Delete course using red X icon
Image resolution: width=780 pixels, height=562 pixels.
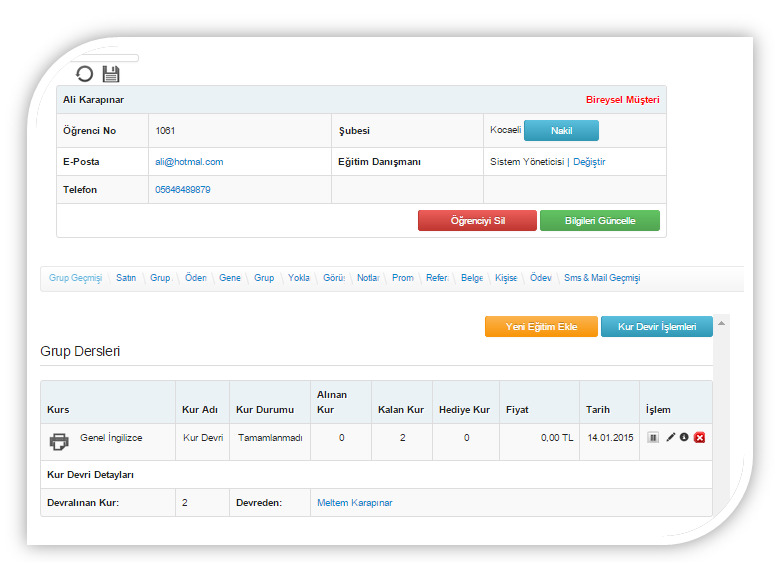coord(700,438)
